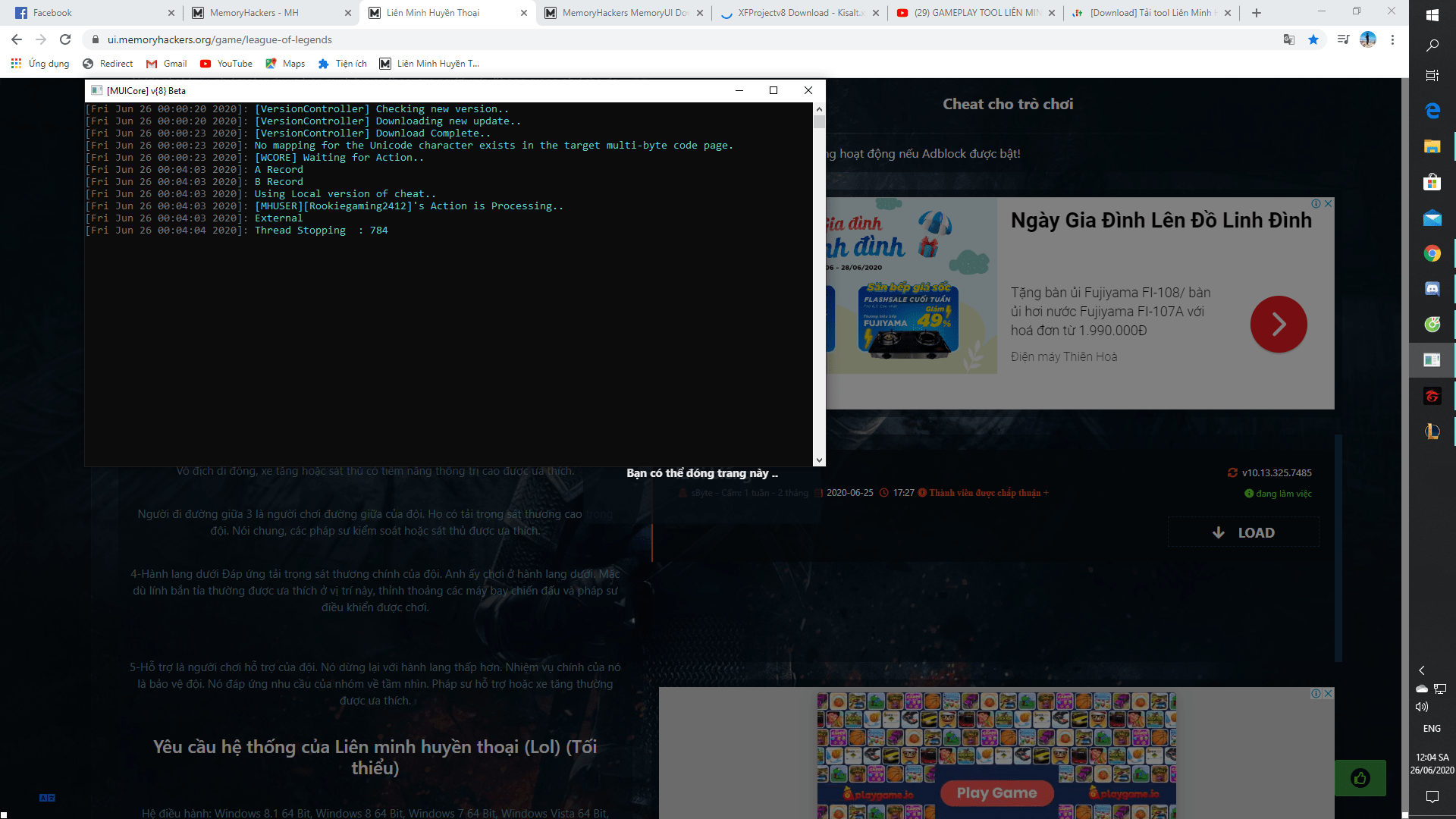Click the Play Game ad button
Image resolution: width=1456 pixels, height=819 pixels.
pos(996,793)
